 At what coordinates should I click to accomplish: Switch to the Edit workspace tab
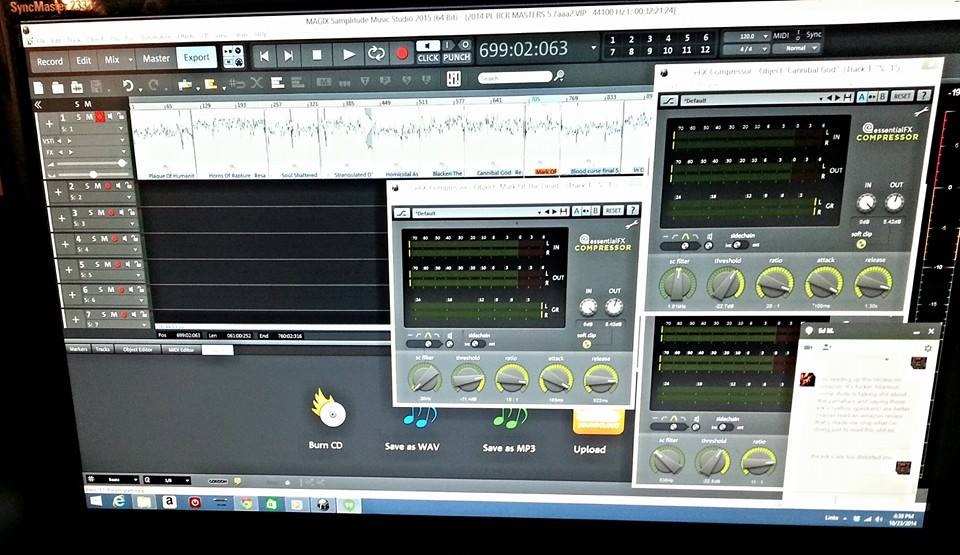pyautogui.click(x=83, y=60)
